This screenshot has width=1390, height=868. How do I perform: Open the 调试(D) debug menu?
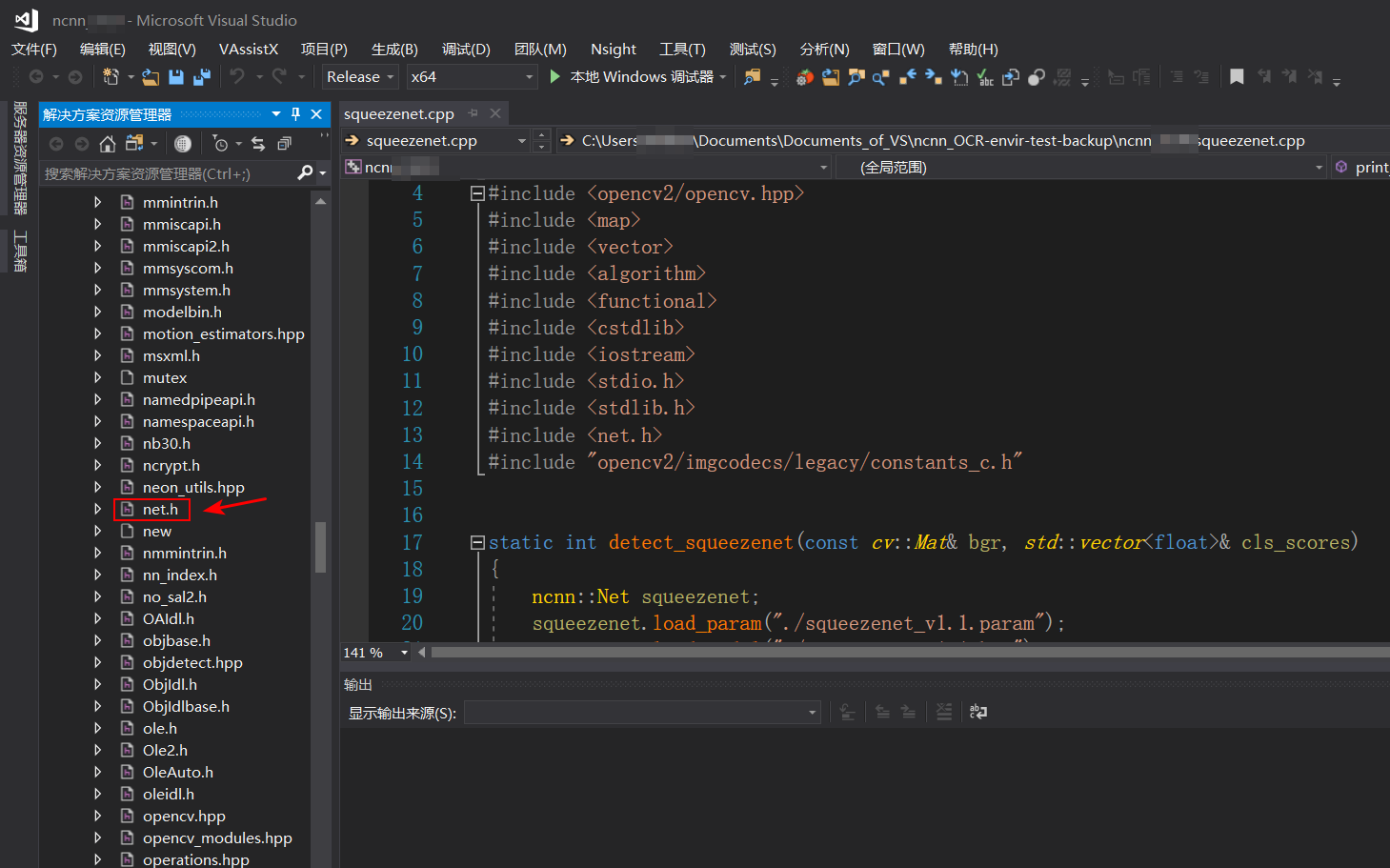pyautogui.click(x=466, y=49)
